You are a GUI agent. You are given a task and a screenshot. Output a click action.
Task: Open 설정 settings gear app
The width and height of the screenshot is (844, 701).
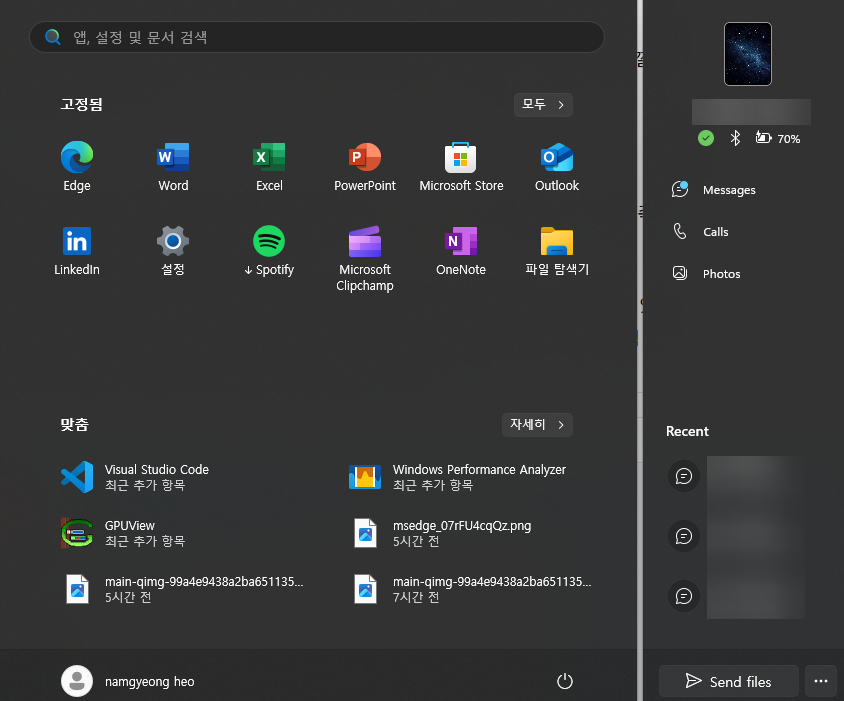(x=173, y=250)
